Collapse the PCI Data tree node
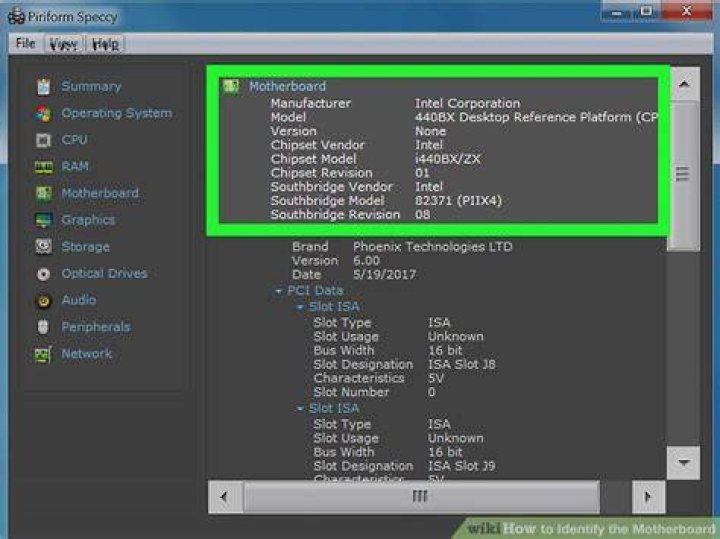The image size is (720, 539). pos(278,291)
